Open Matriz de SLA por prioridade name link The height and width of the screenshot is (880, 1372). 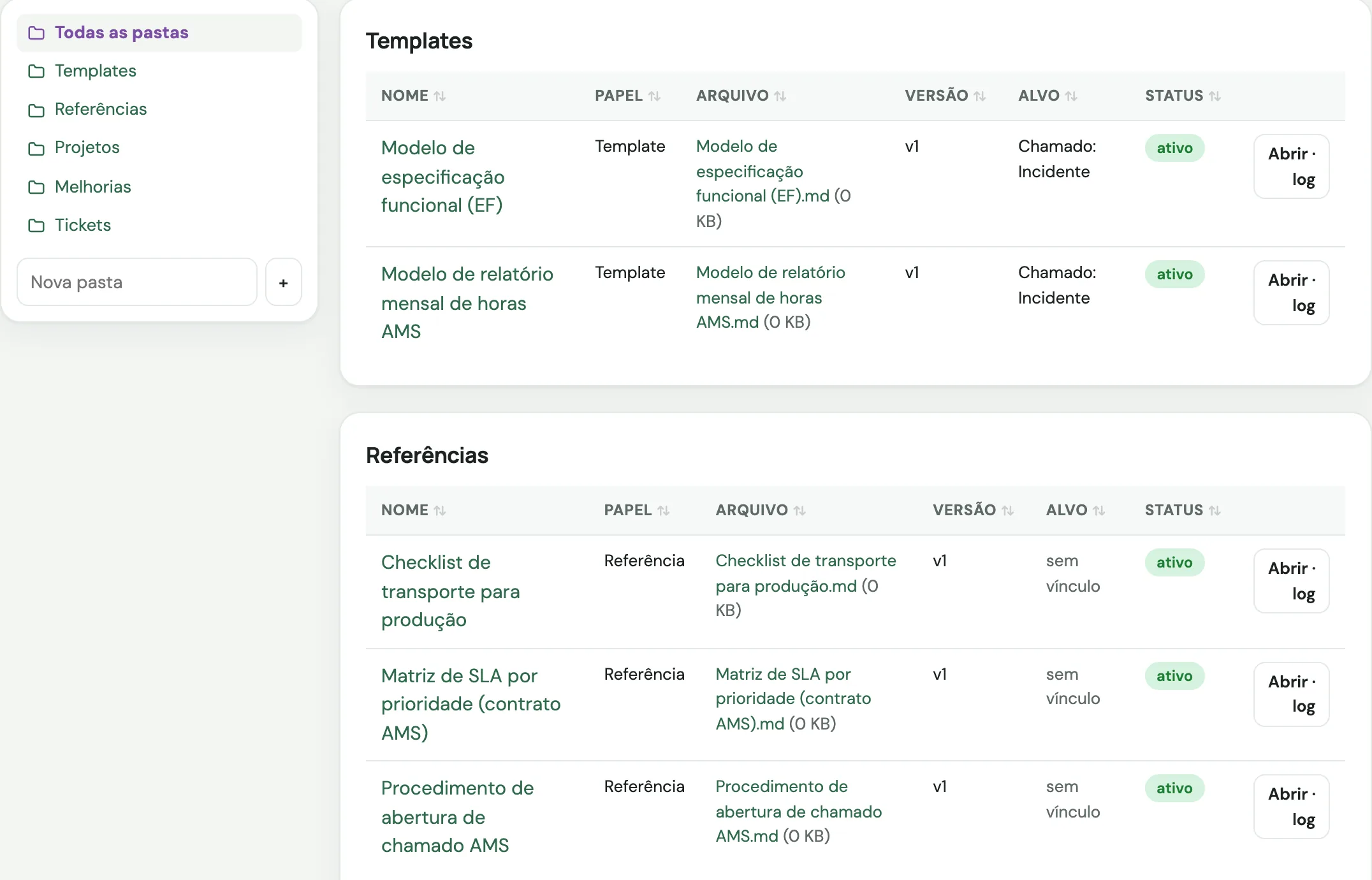coord(471,704)
